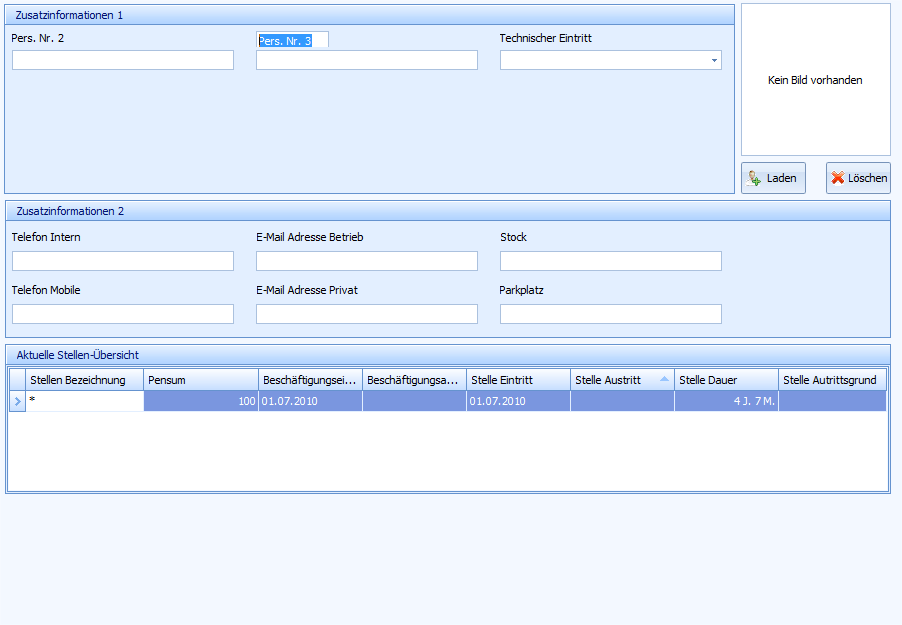Focus the Telefon Mobile text field

click(123, 314)
